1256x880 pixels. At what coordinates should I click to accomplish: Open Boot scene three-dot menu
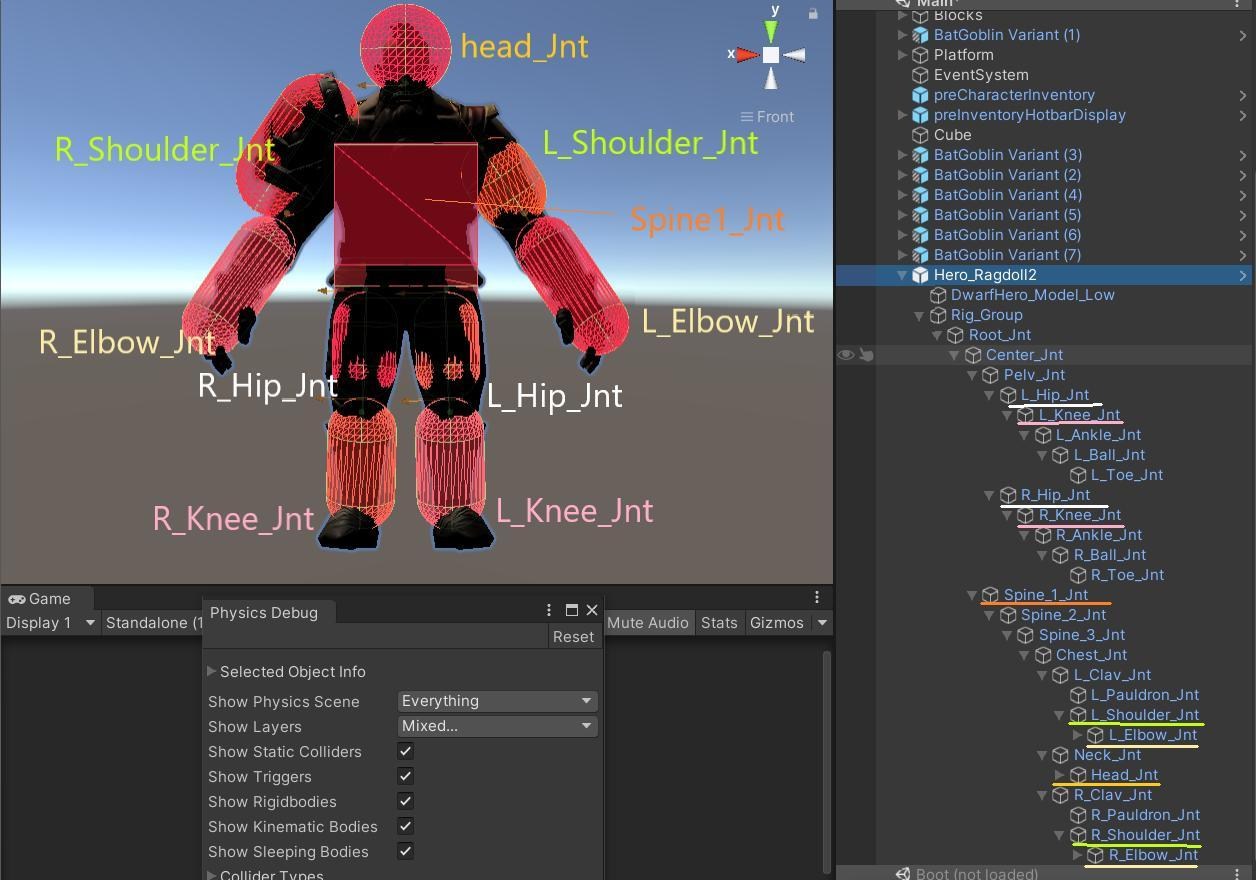click(1237, 874)
